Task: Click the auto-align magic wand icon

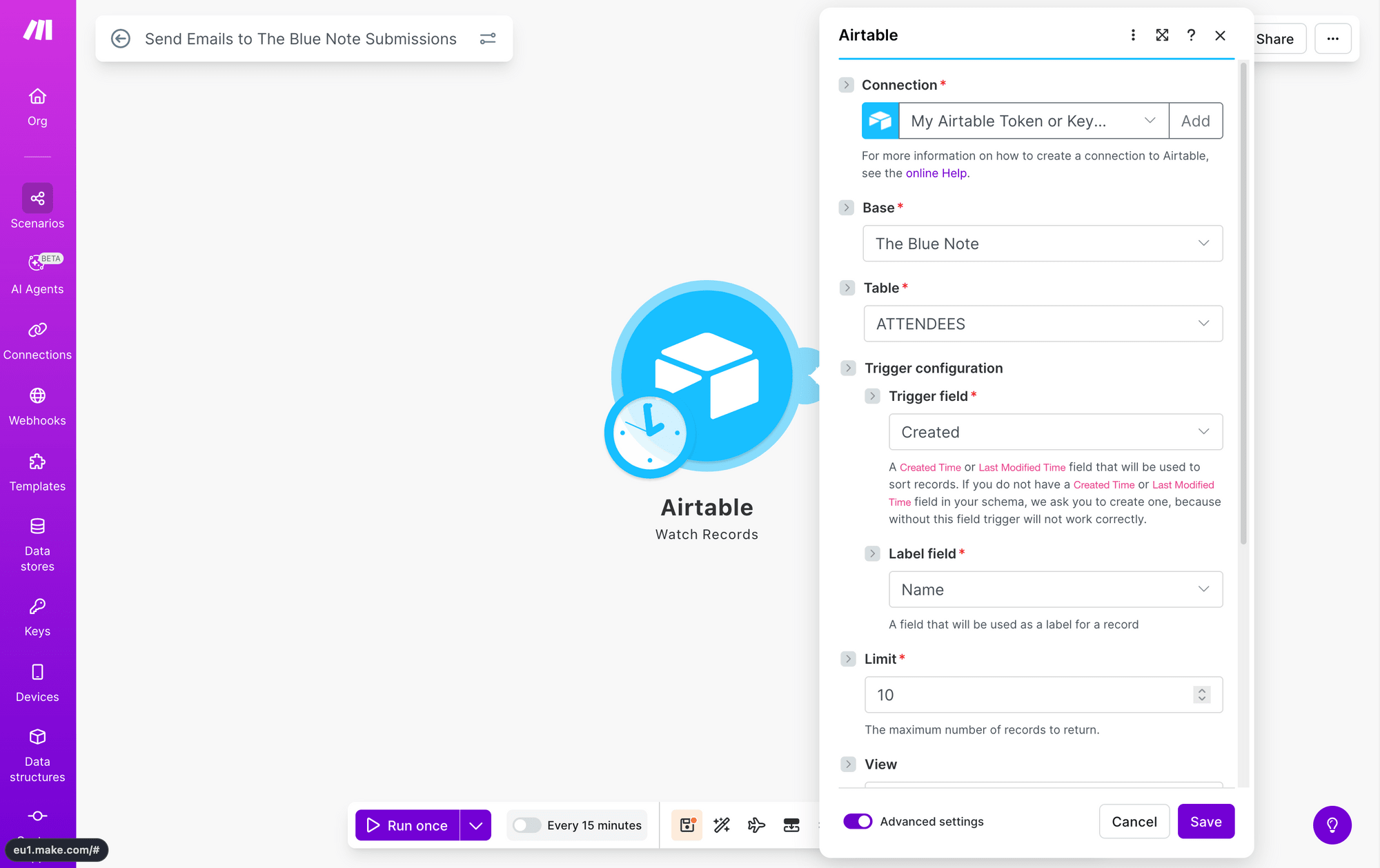Action: 722,825
